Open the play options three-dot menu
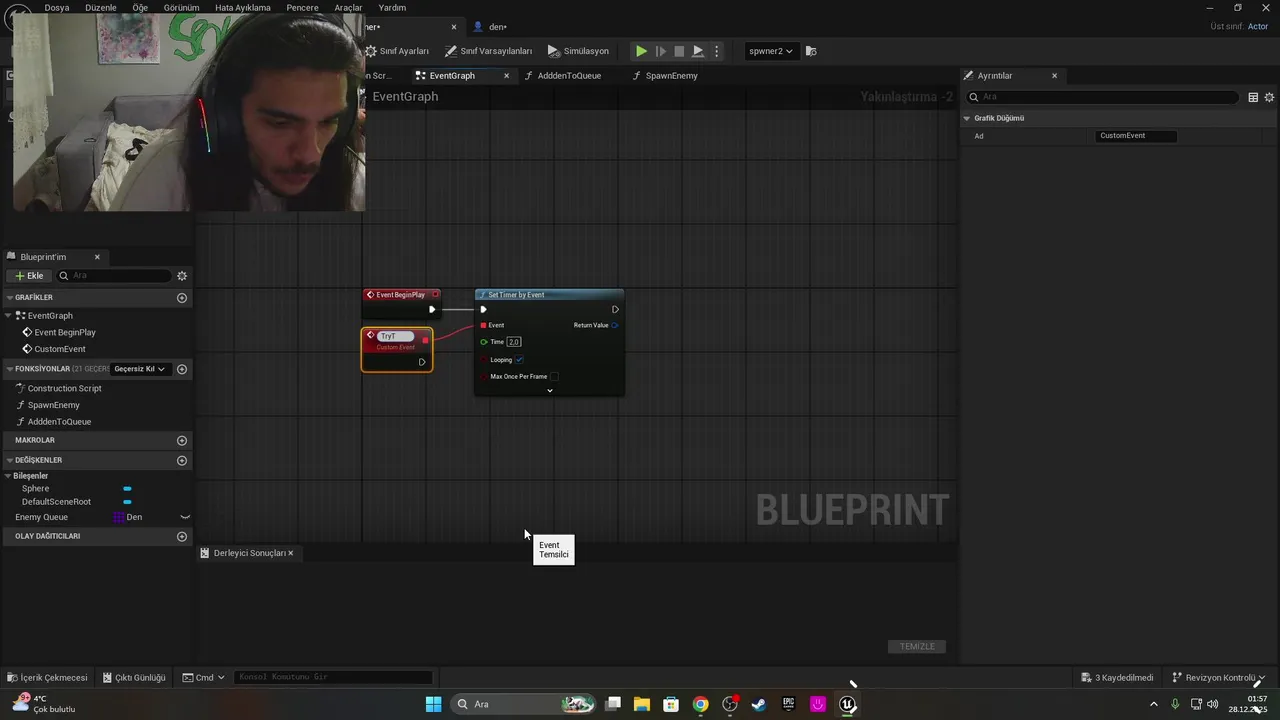 tap(716, 51)
